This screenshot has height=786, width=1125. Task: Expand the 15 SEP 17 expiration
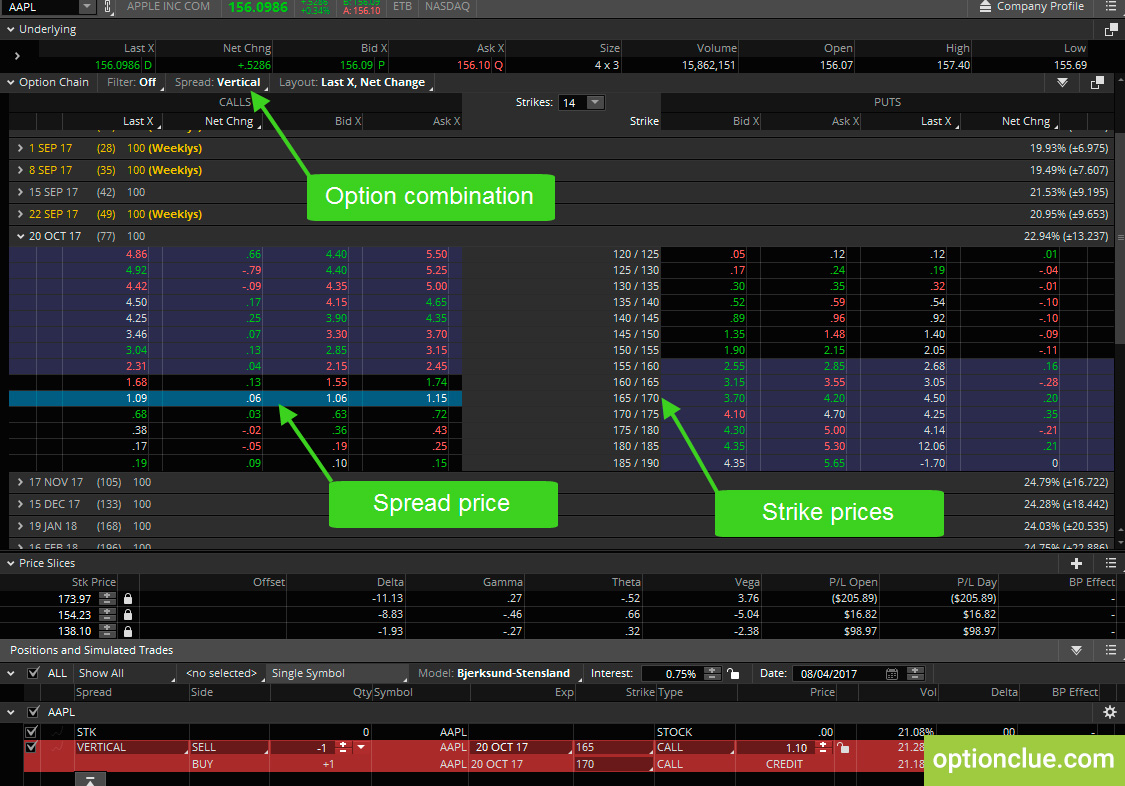pyautogui.click(x=20, y=192)
